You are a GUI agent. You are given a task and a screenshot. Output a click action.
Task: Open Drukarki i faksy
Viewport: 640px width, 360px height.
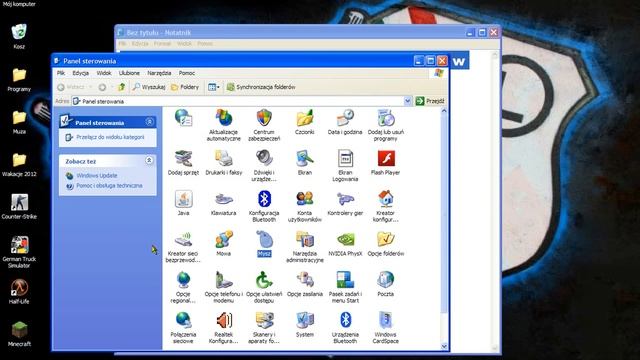coord(224,162)
